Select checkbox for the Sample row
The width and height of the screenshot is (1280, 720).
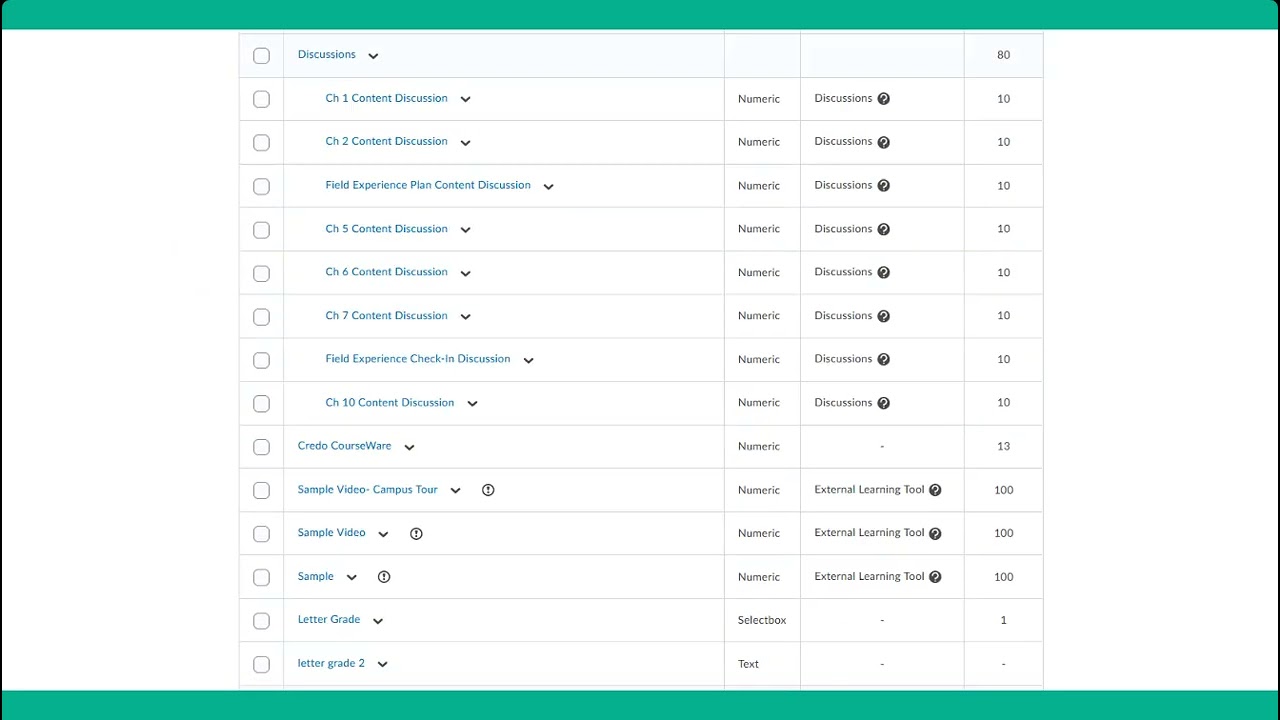point(261,578)
